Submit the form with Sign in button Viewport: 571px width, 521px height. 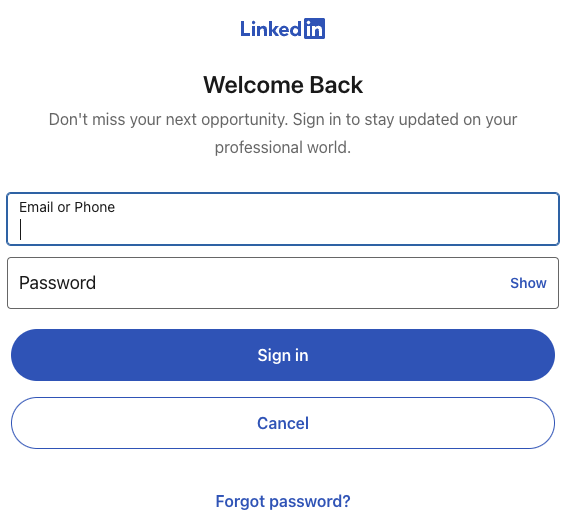click(283, 355)
